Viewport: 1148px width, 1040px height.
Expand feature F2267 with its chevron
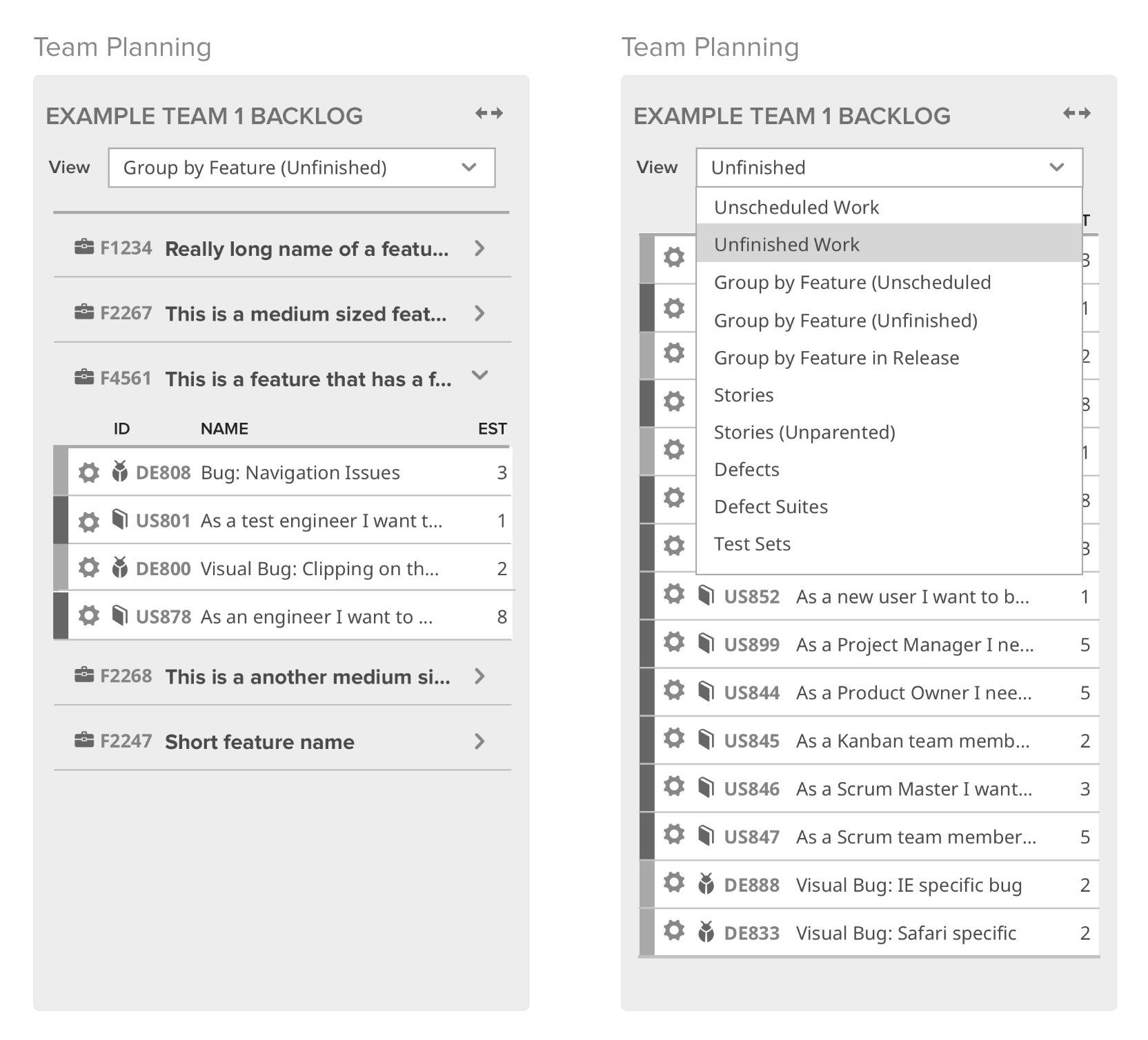pos(479,314)
